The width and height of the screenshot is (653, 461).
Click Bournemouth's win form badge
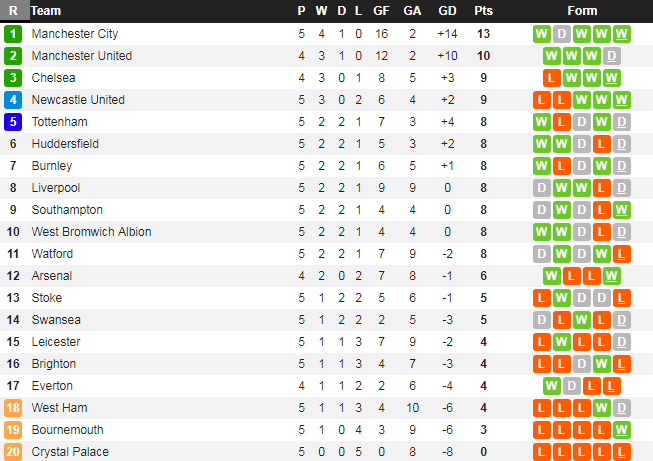[622, 430]
